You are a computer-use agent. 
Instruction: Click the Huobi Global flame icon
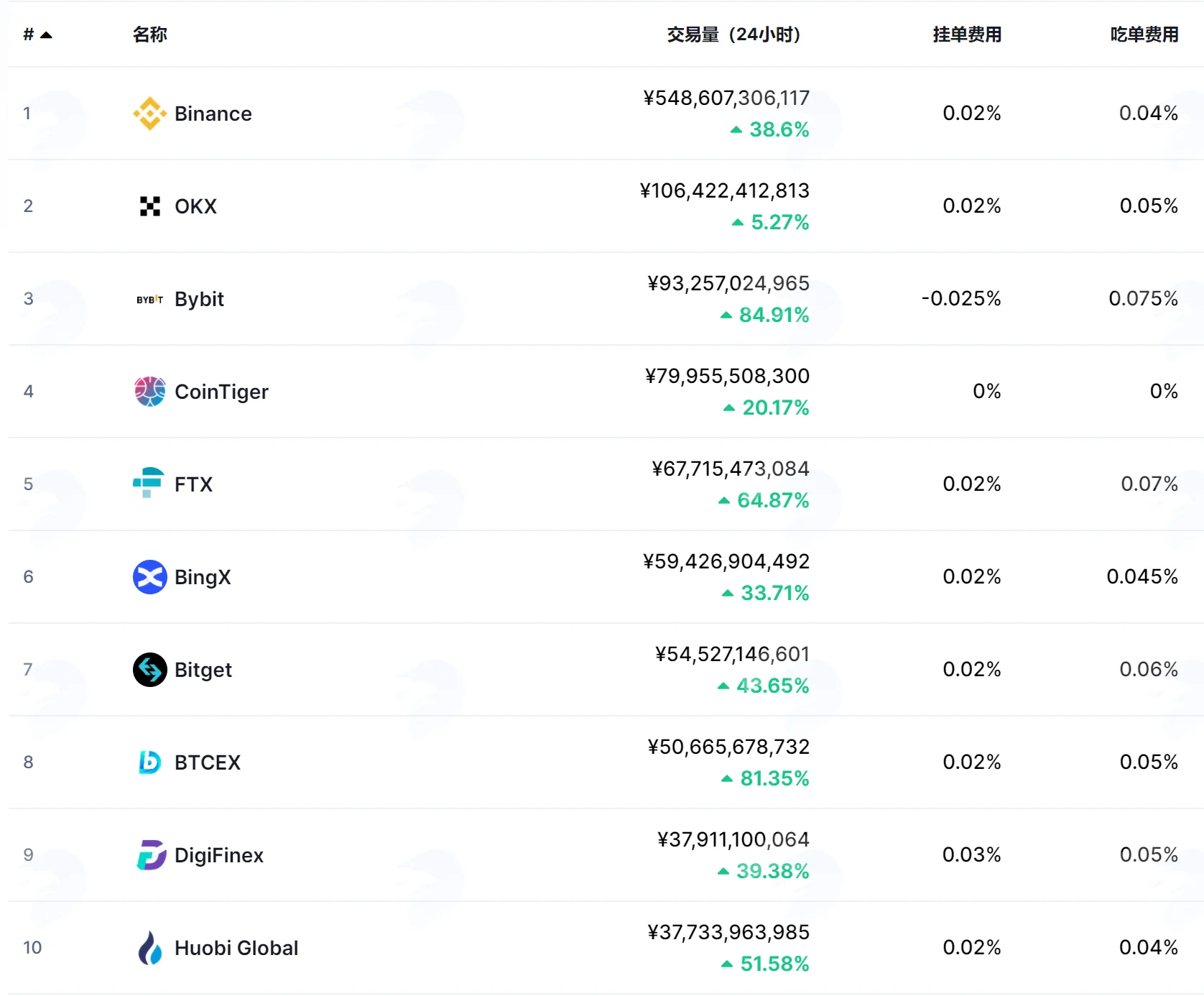[149, 948]
